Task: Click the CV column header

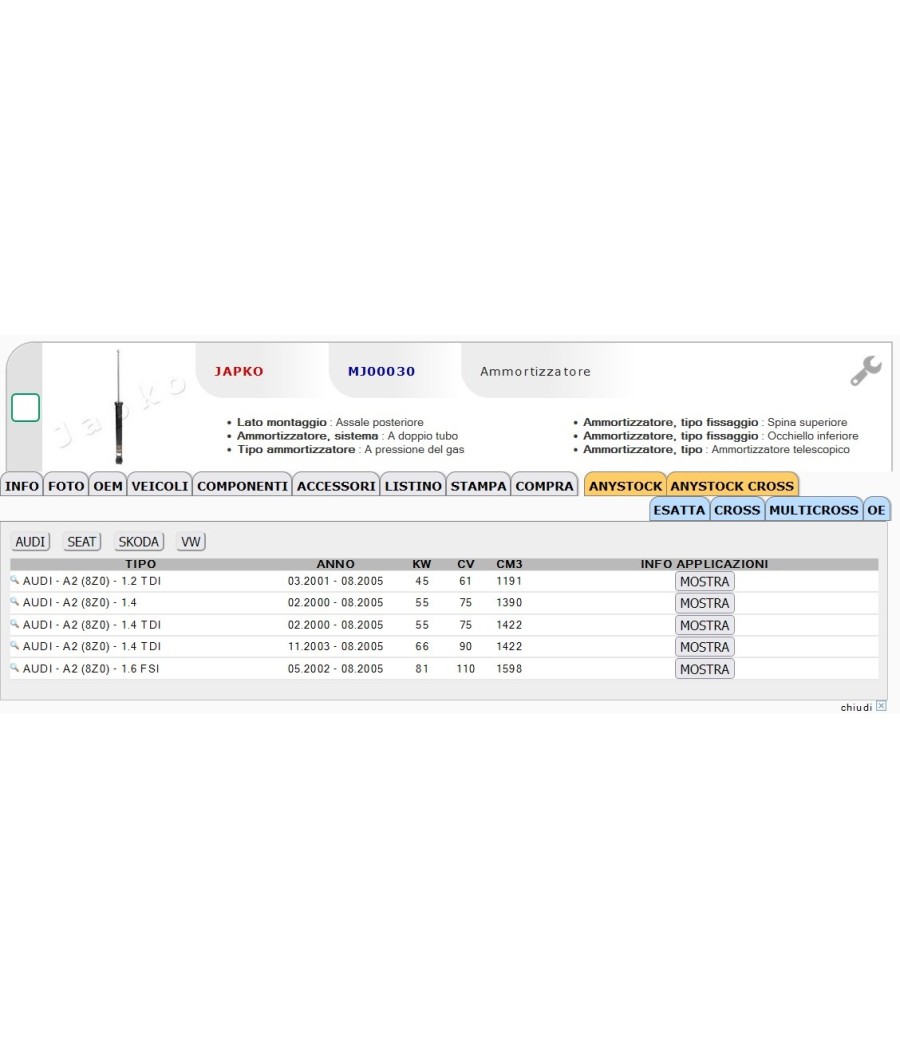Action: (465, 564)
